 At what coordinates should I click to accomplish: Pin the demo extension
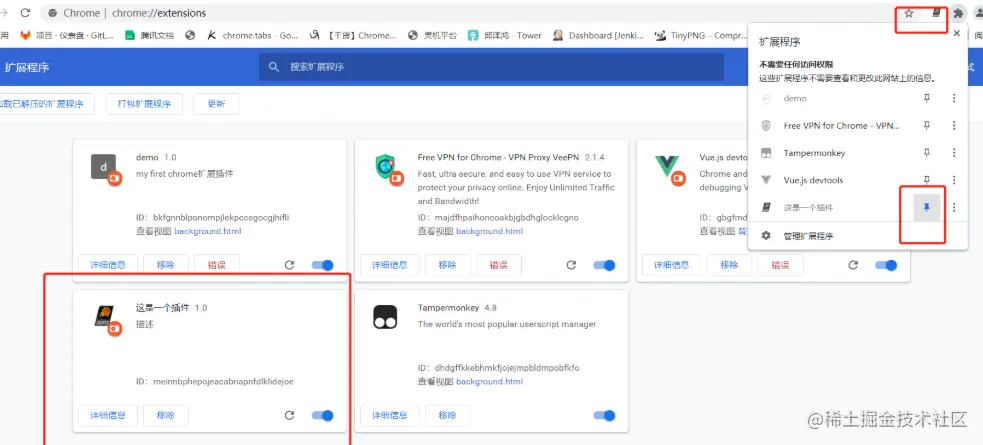[927, 98]
